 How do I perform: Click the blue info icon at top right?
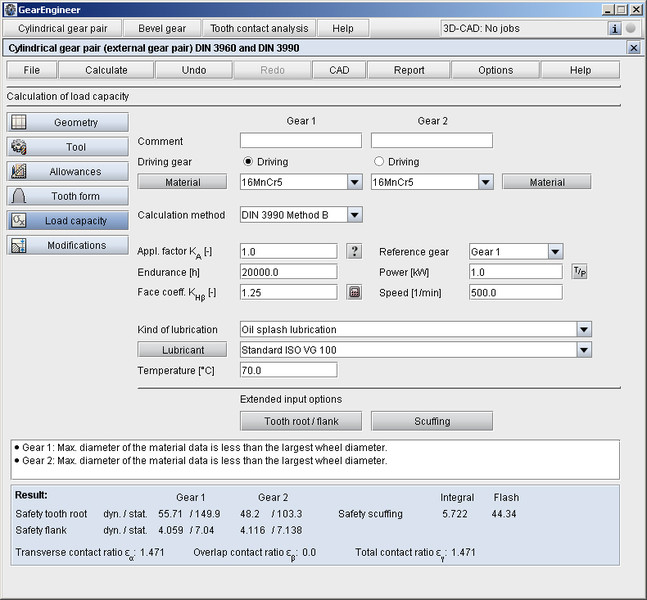pyautogui.click(x=615, y=28)
